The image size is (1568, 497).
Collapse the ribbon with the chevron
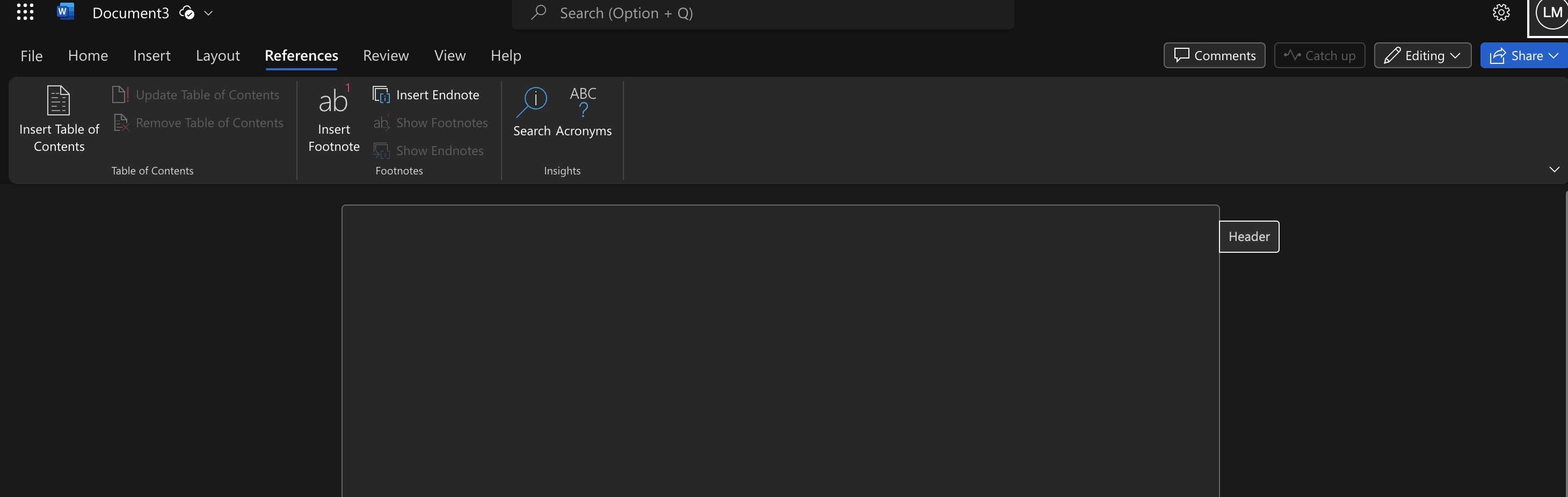tap(1554, 169)
